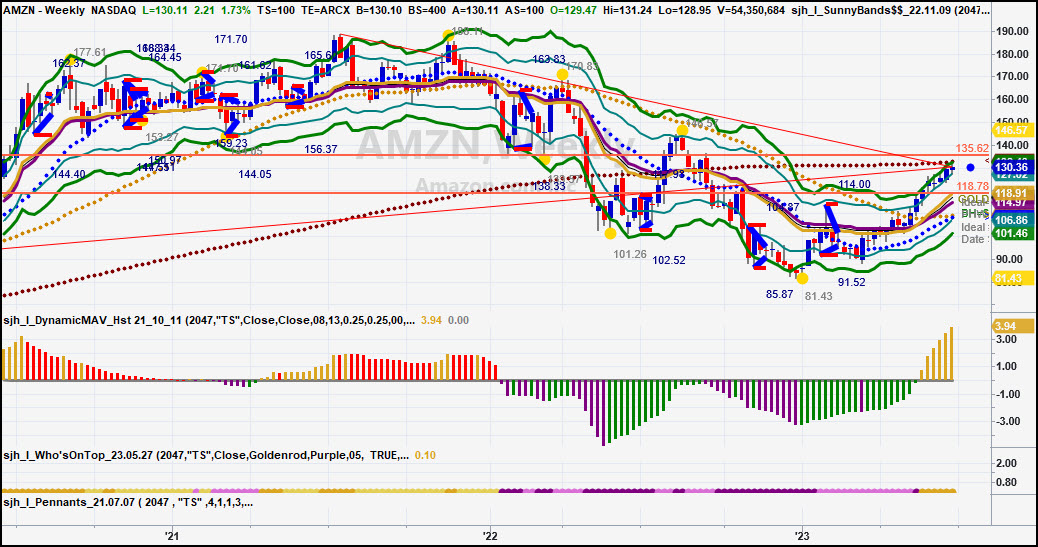Click the '21 year marker on time axis
Viewport: 1038px width, 547px height.
pos(172,535)
